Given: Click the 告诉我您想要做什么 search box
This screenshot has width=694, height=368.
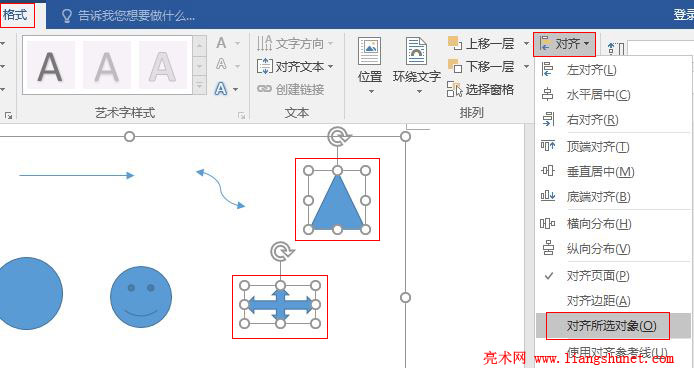Looking at the screenshot, I should pos(128,16).
